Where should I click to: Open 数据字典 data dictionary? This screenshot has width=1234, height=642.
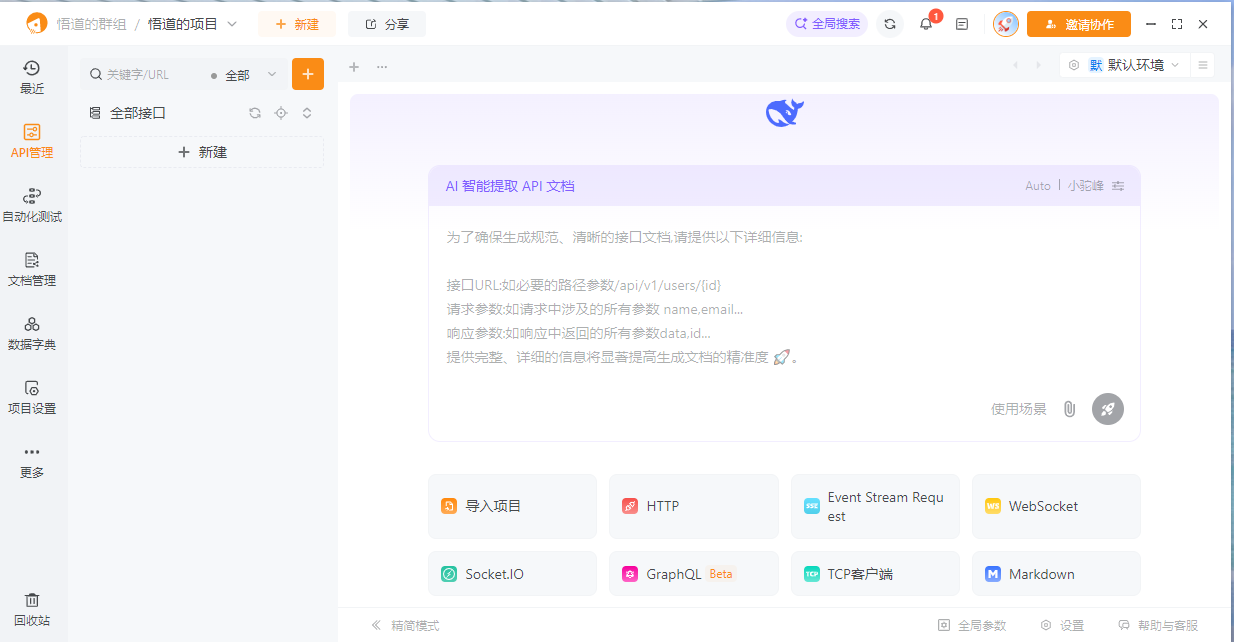(x=32, y=333)
